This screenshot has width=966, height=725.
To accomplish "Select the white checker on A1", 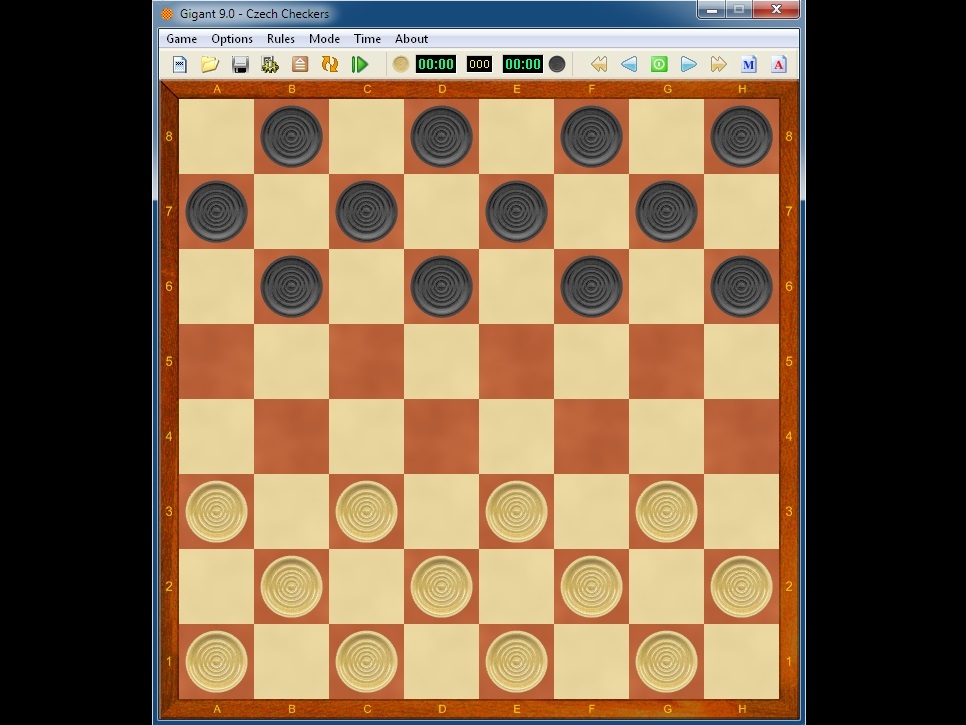I will click(x=216, y=662).
